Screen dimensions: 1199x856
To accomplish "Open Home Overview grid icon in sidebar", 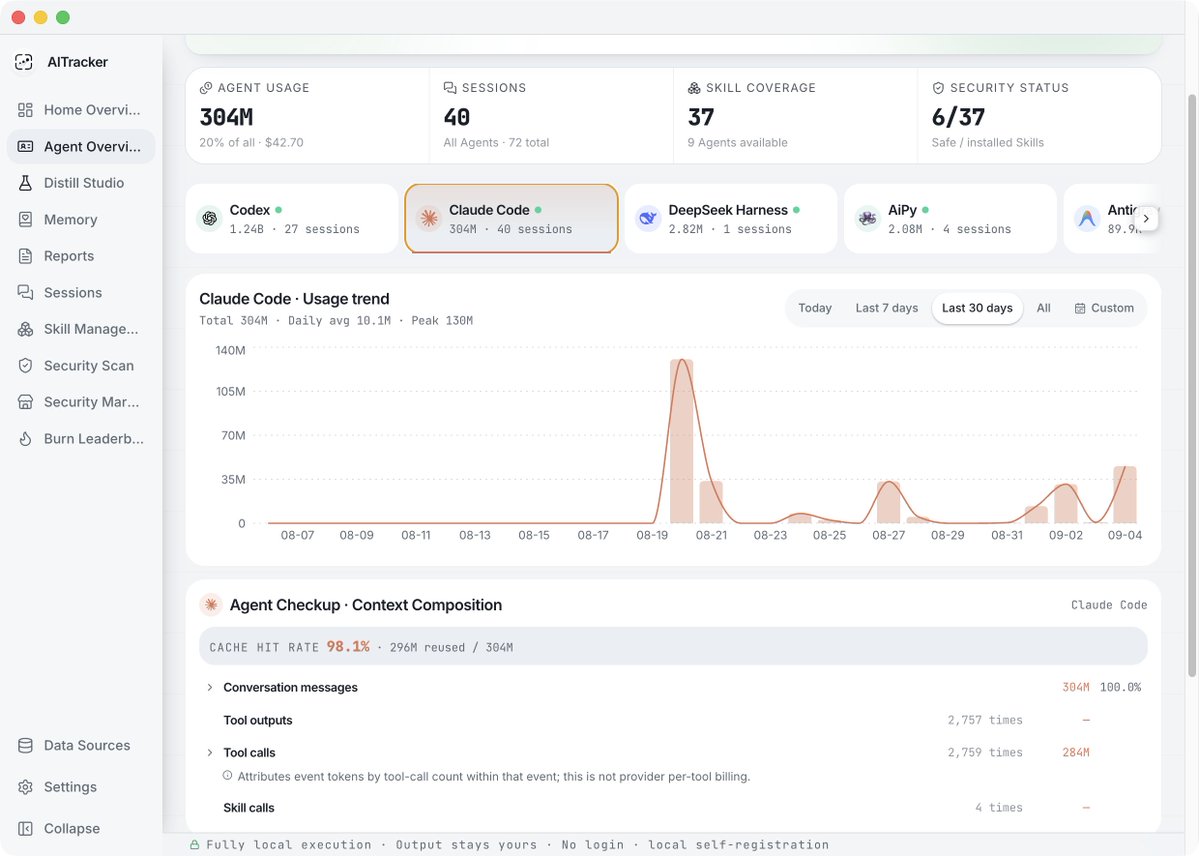I will point(25,110).
